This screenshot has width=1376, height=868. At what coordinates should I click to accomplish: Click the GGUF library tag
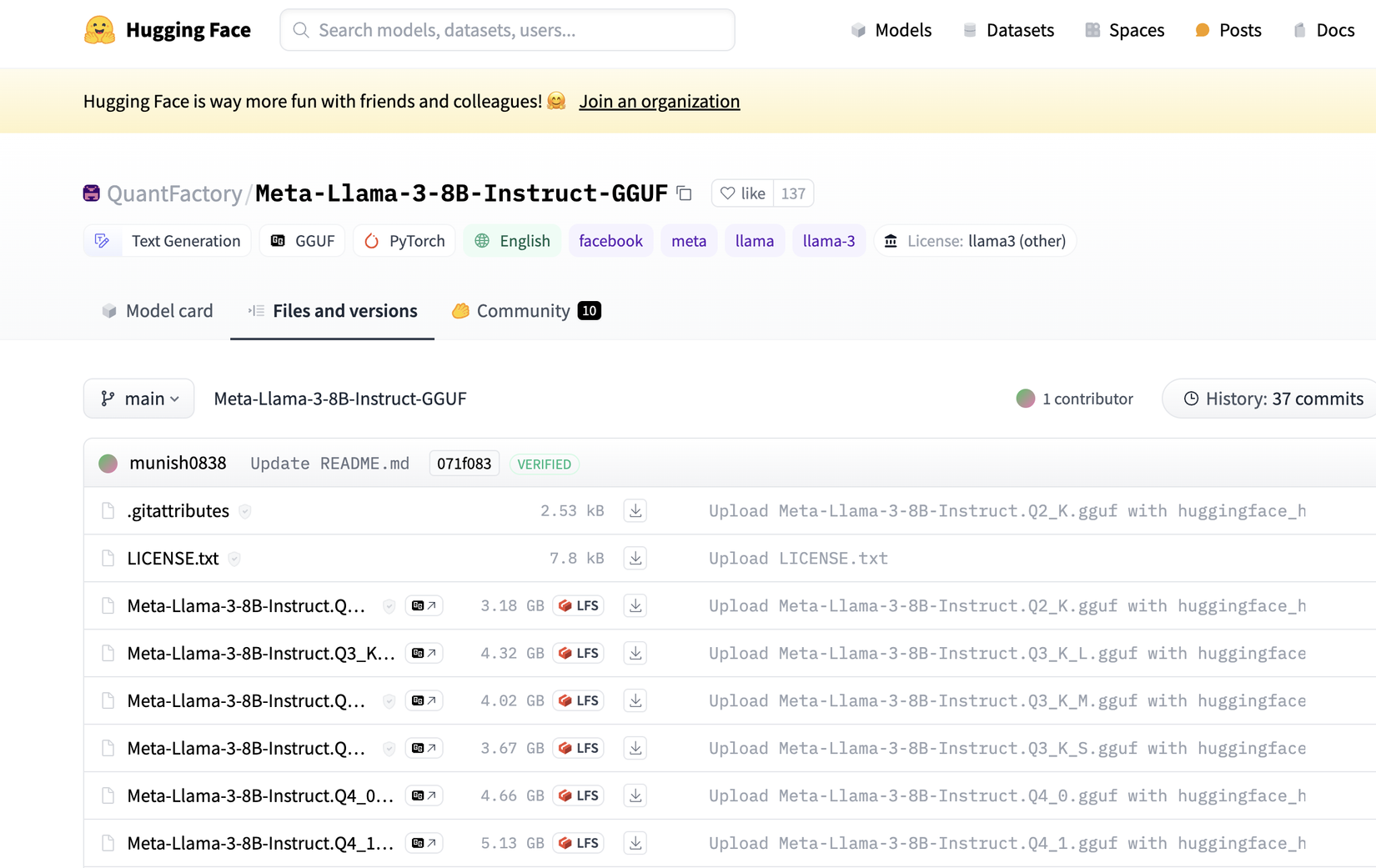pos(302,241)
